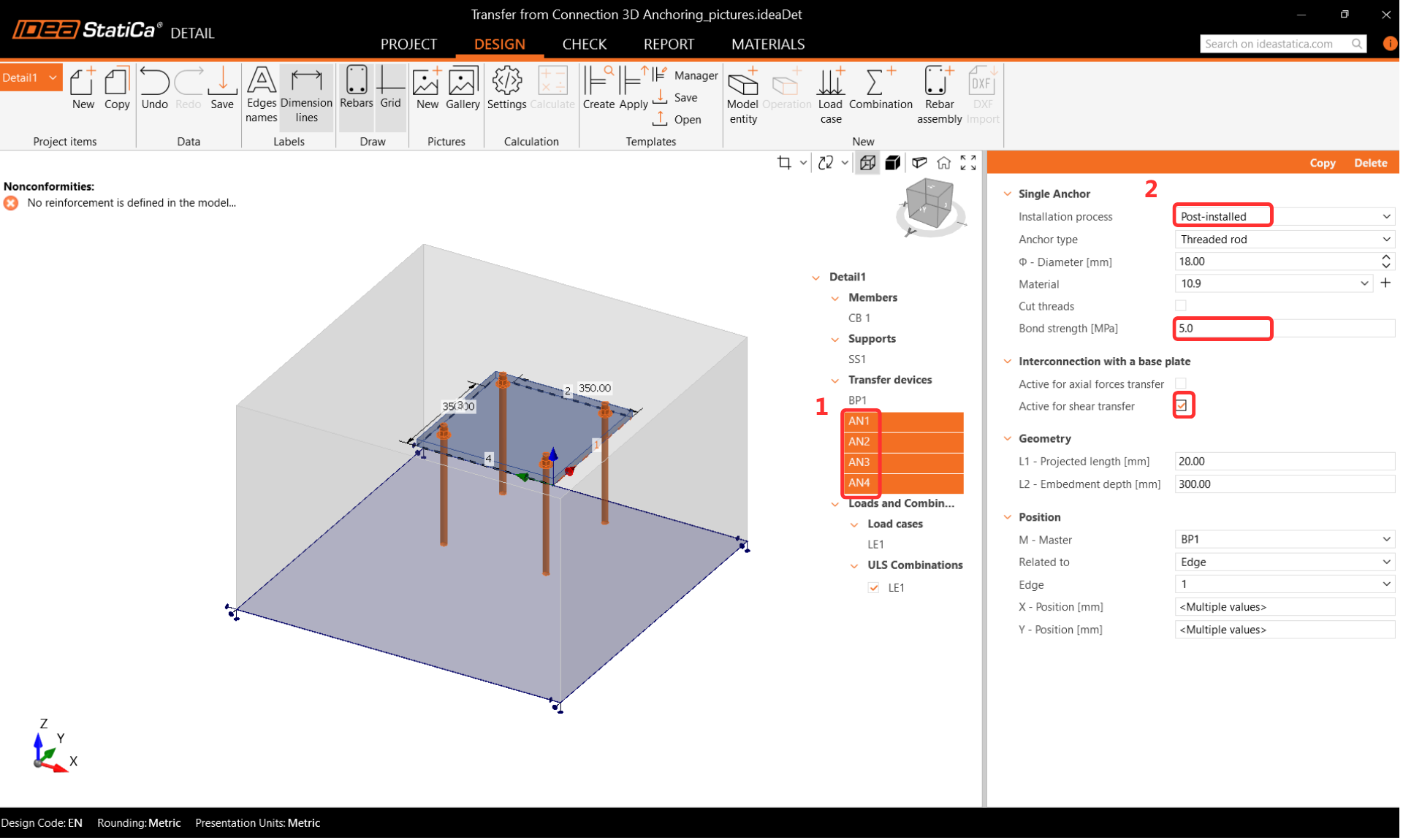Screen dimensions: 1403x840
Task: Enable Cut threads checkbox
Action: click(x=1181, y=306)
